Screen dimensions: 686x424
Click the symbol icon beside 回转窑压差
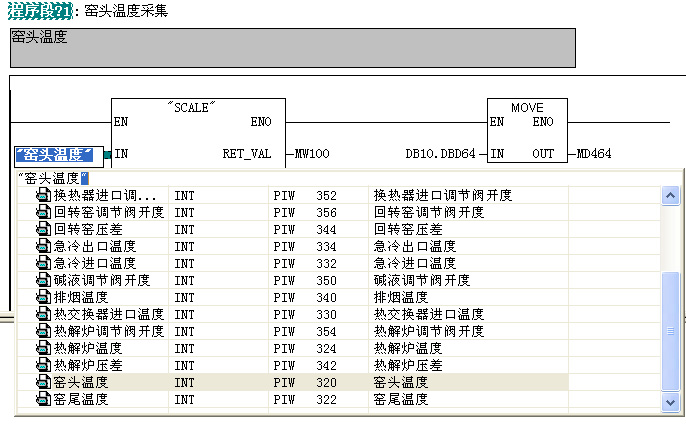tap(43, 229)
